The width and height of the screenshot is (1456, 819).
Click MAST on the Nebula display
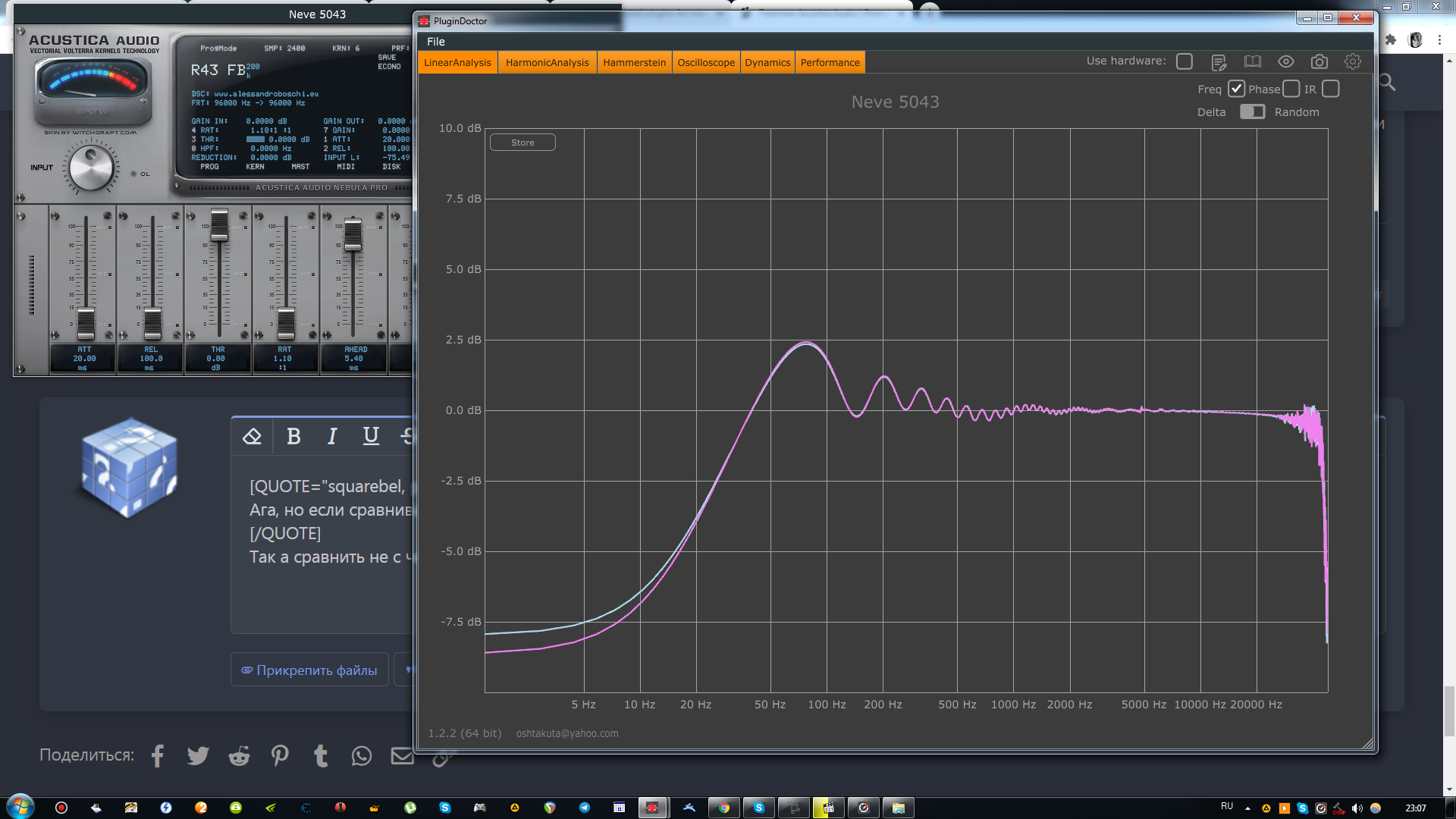300,167
